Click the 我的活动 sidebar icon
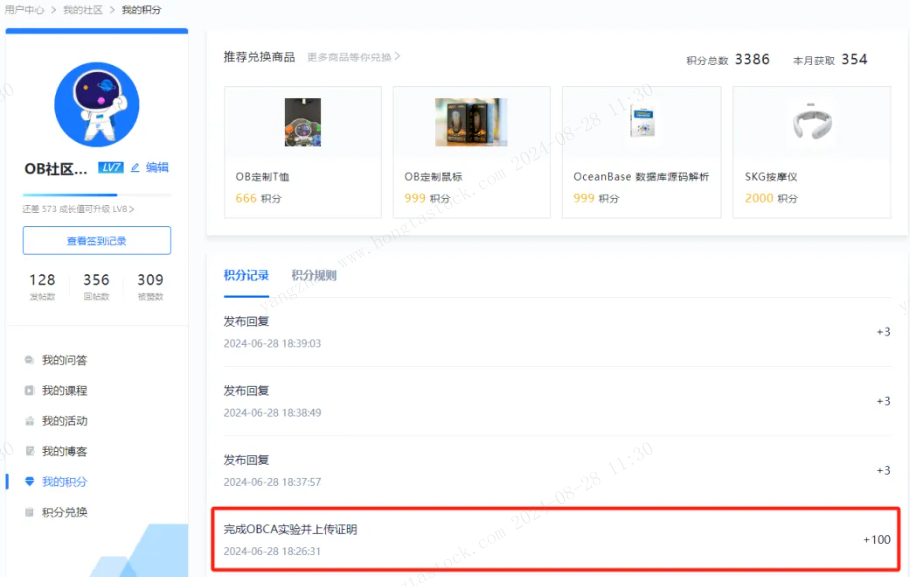The width and height of the screenshot is (910, 586). coord(29,421)
